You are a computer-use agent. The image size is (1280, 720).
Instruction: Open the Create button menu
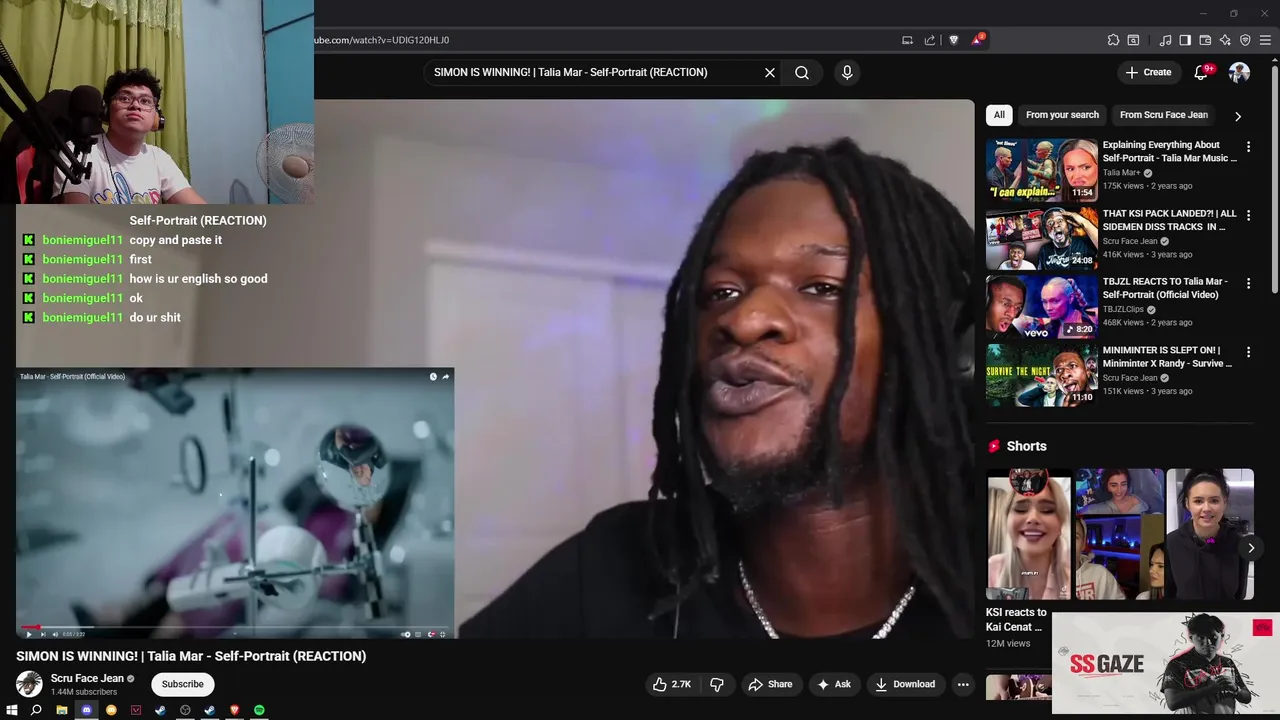pyautogui.click(x=1148, y=72)
